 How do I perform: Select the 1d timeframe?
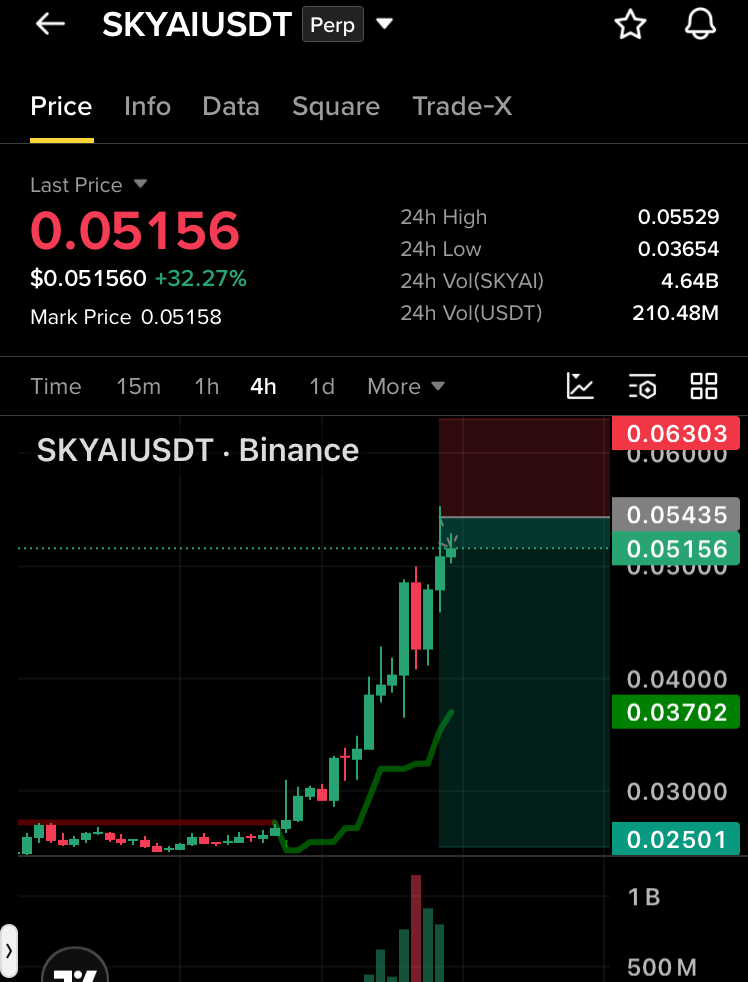[x=322, y=386]
